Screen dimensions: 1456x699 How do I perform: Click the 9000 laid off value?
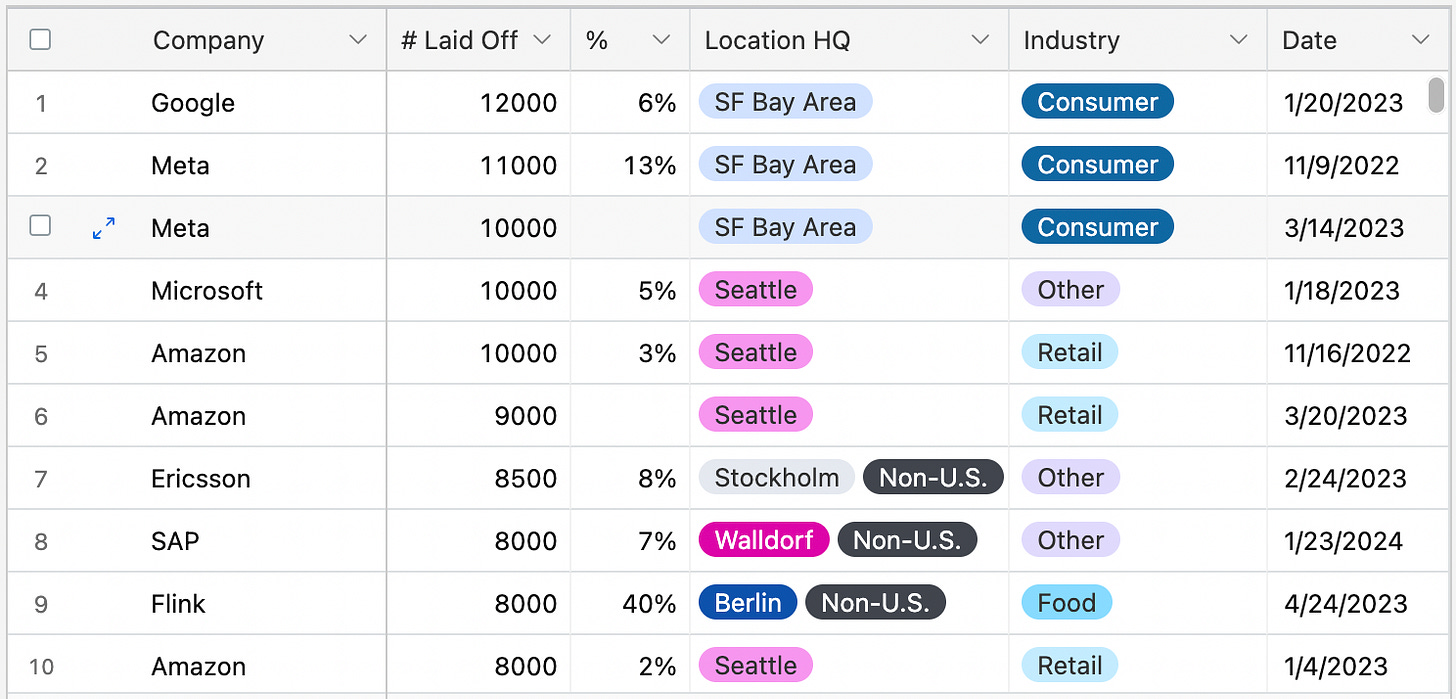[526, 416]
